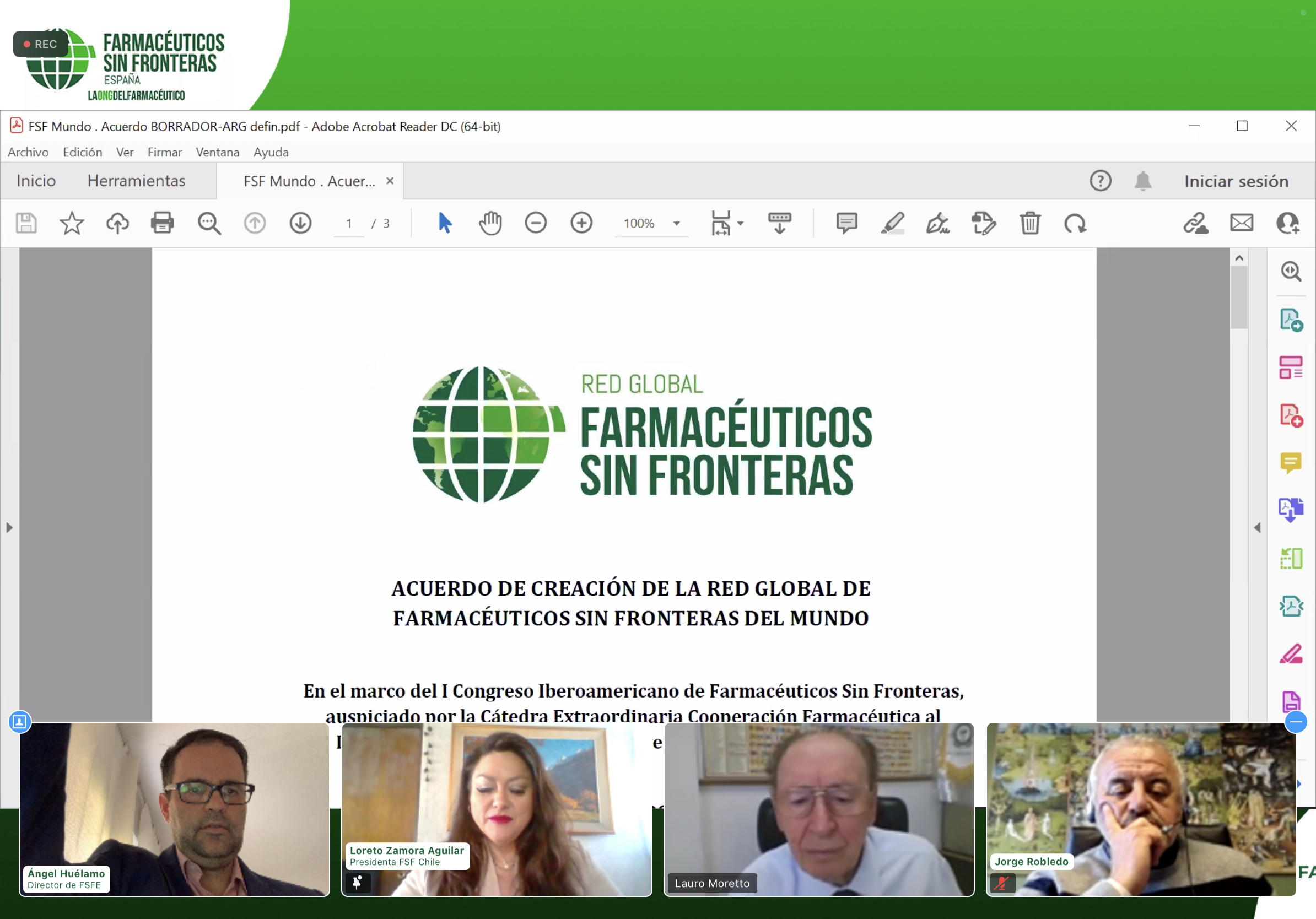Select the highlight text pen tool
Viewport: 1316px width, 919px height.
[x=892, y=223]
